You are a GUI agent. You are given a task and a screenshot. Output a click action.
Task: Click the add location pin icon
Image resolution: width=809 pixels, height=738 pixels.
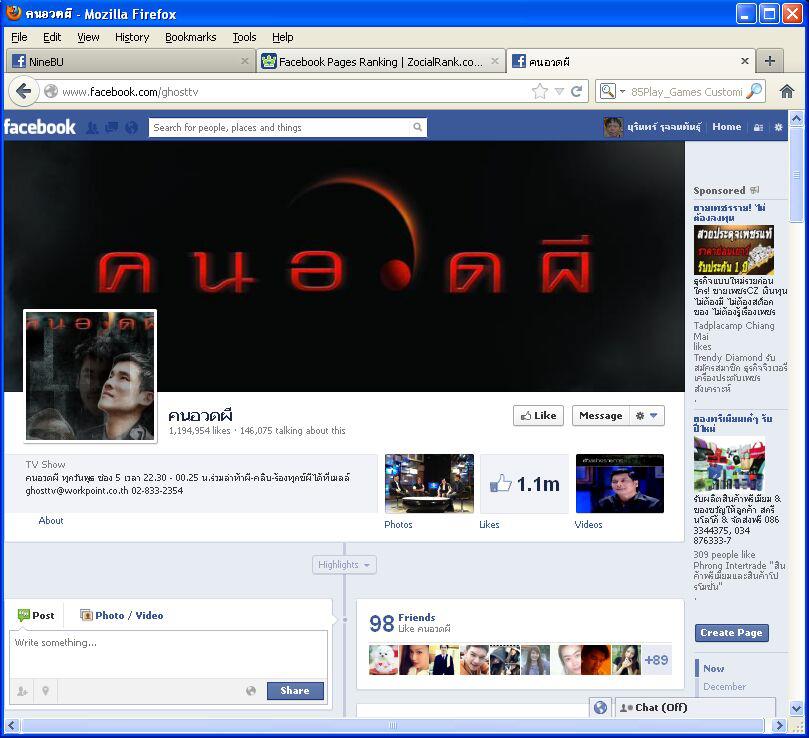tap(45, 691)
